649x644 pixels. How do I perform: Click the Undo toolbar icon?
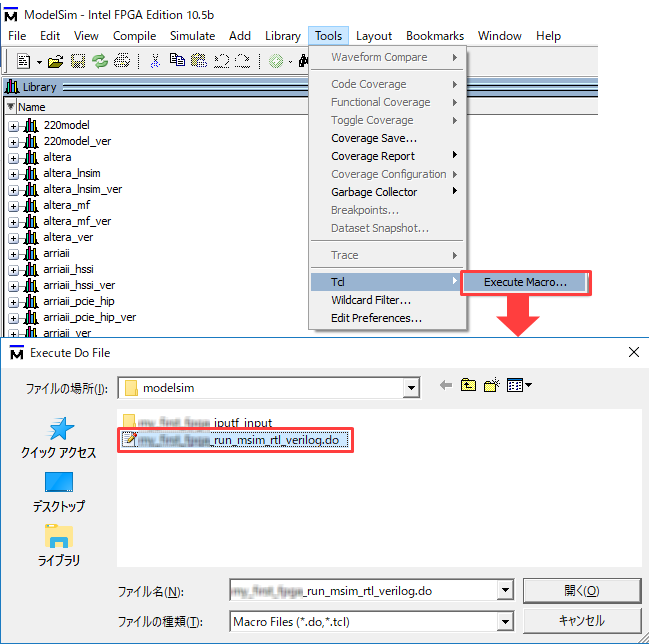pos(221,61)
